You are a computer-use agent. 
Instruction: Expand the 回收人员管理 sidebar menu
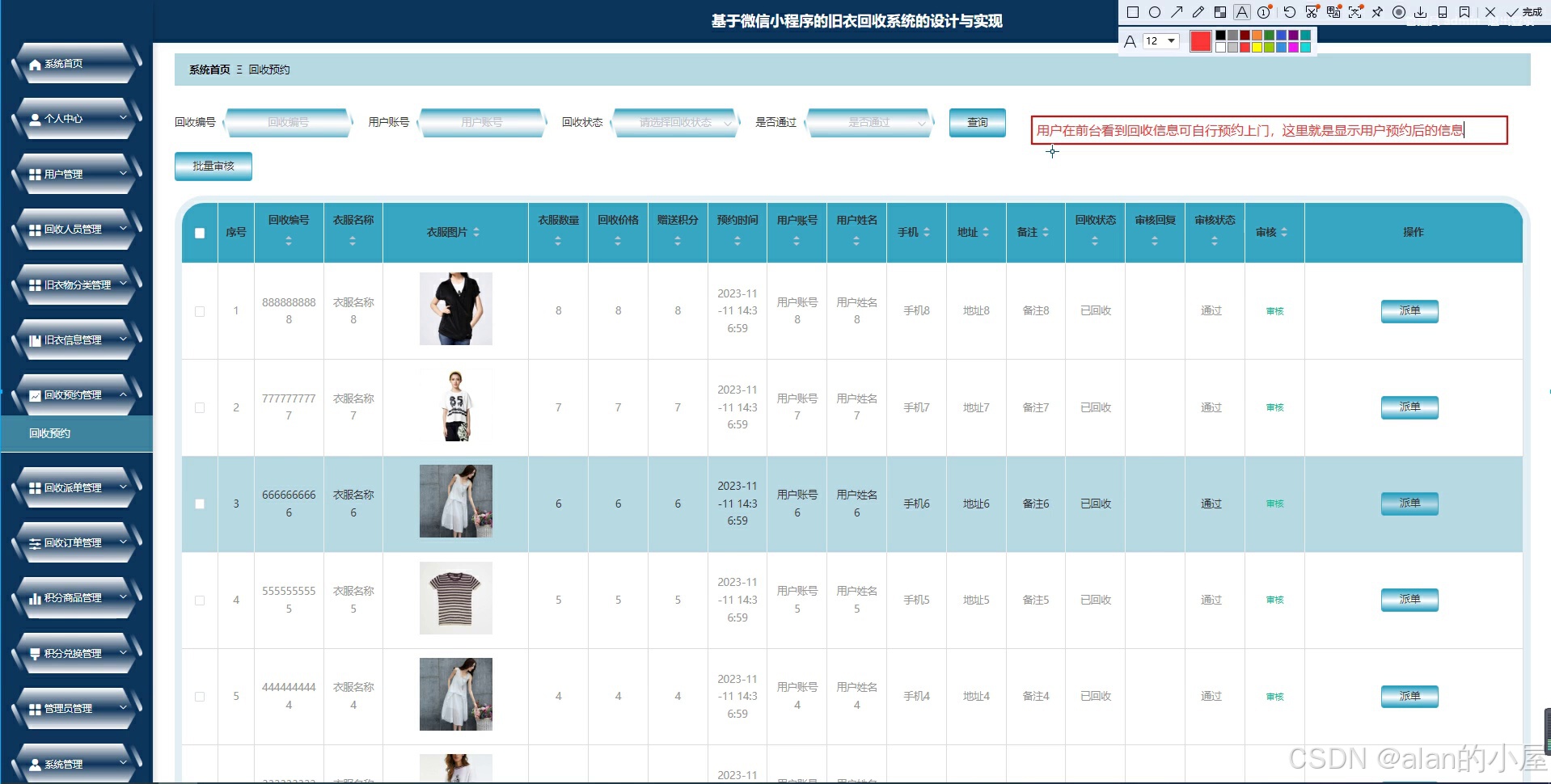[77, 230]
